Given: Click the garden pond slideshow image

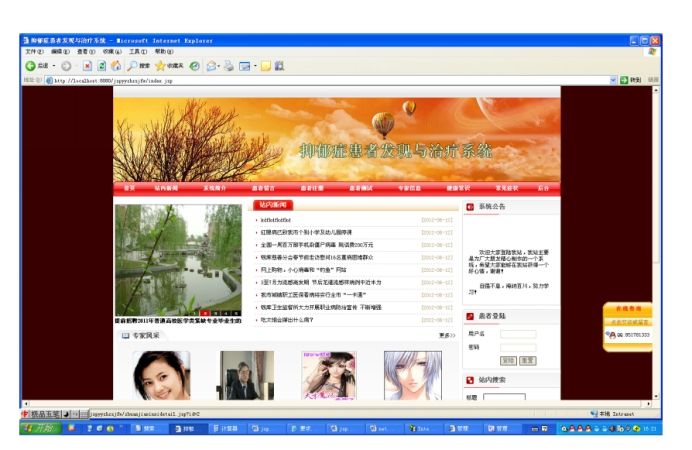Looking at the screenshot, I should point(178,260).
